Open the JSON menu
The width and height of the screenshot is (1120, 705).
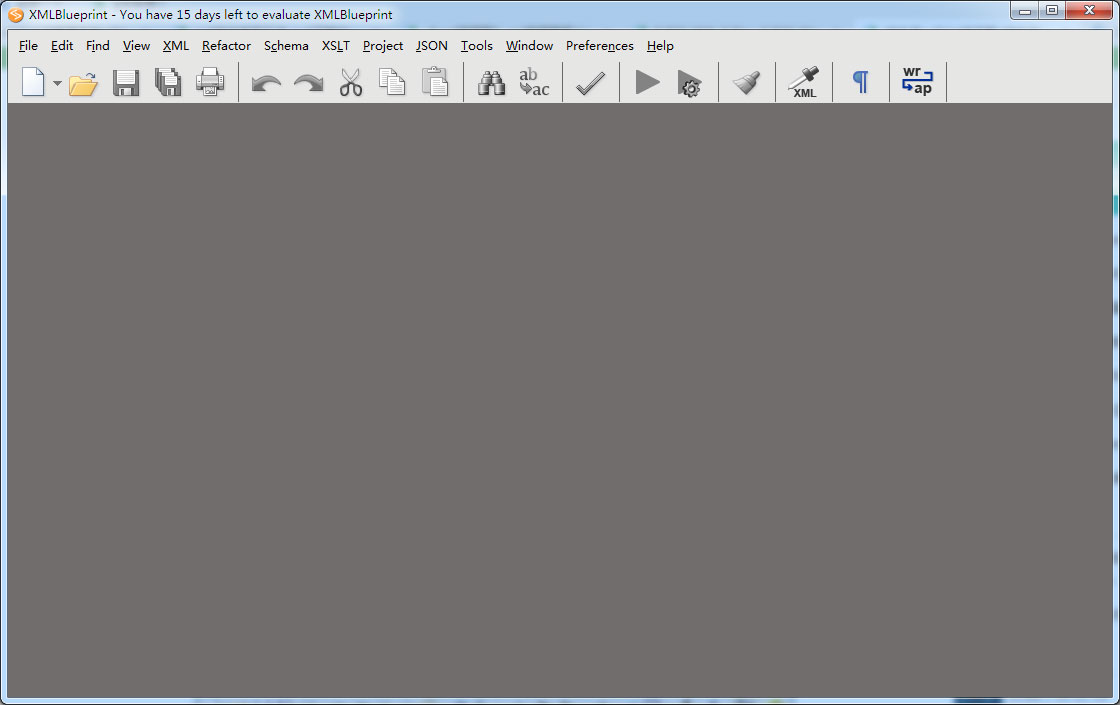[431, 46]
